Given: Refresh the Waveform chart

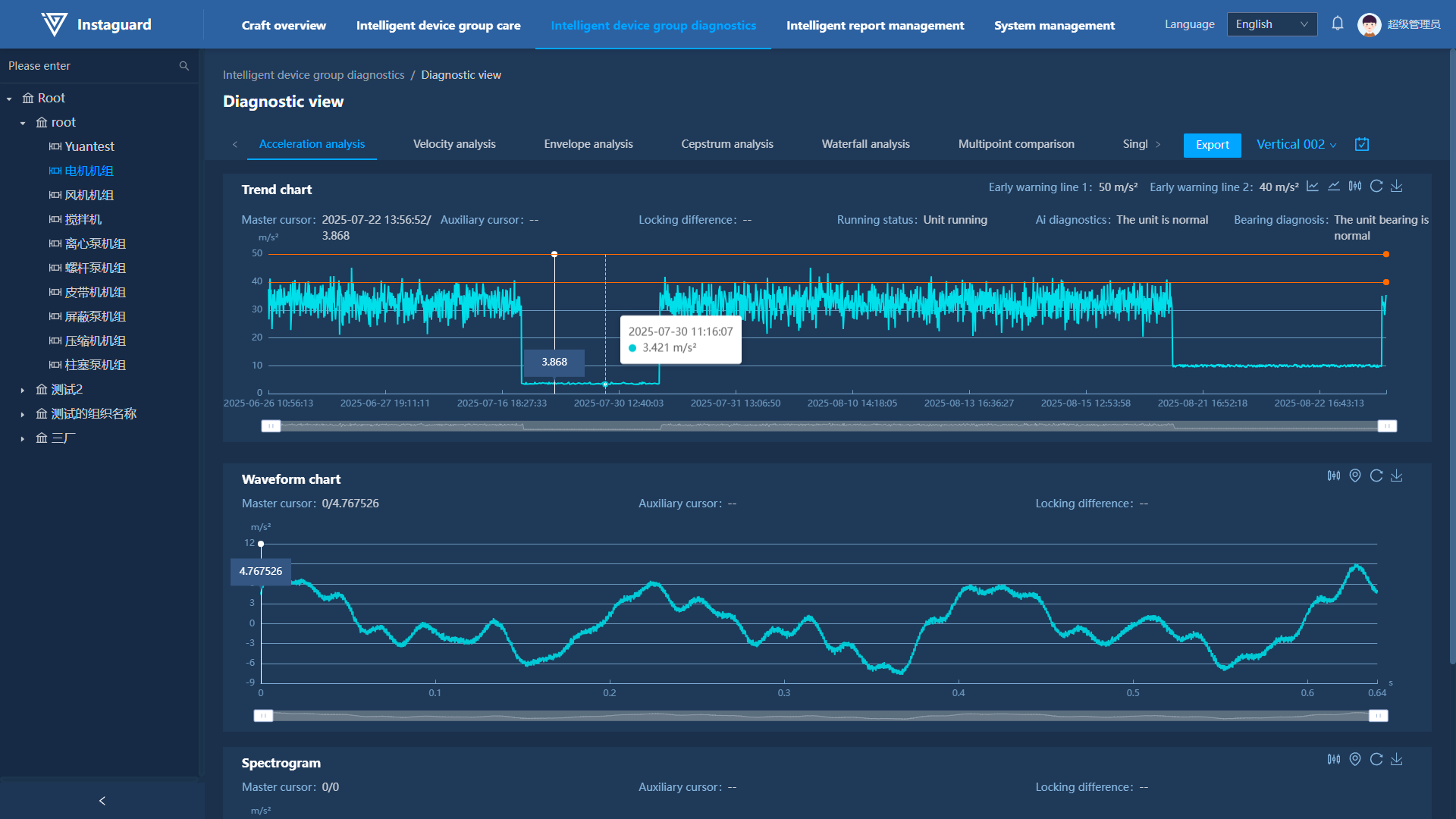Looking at the screenshot, I should (1376, 475).
